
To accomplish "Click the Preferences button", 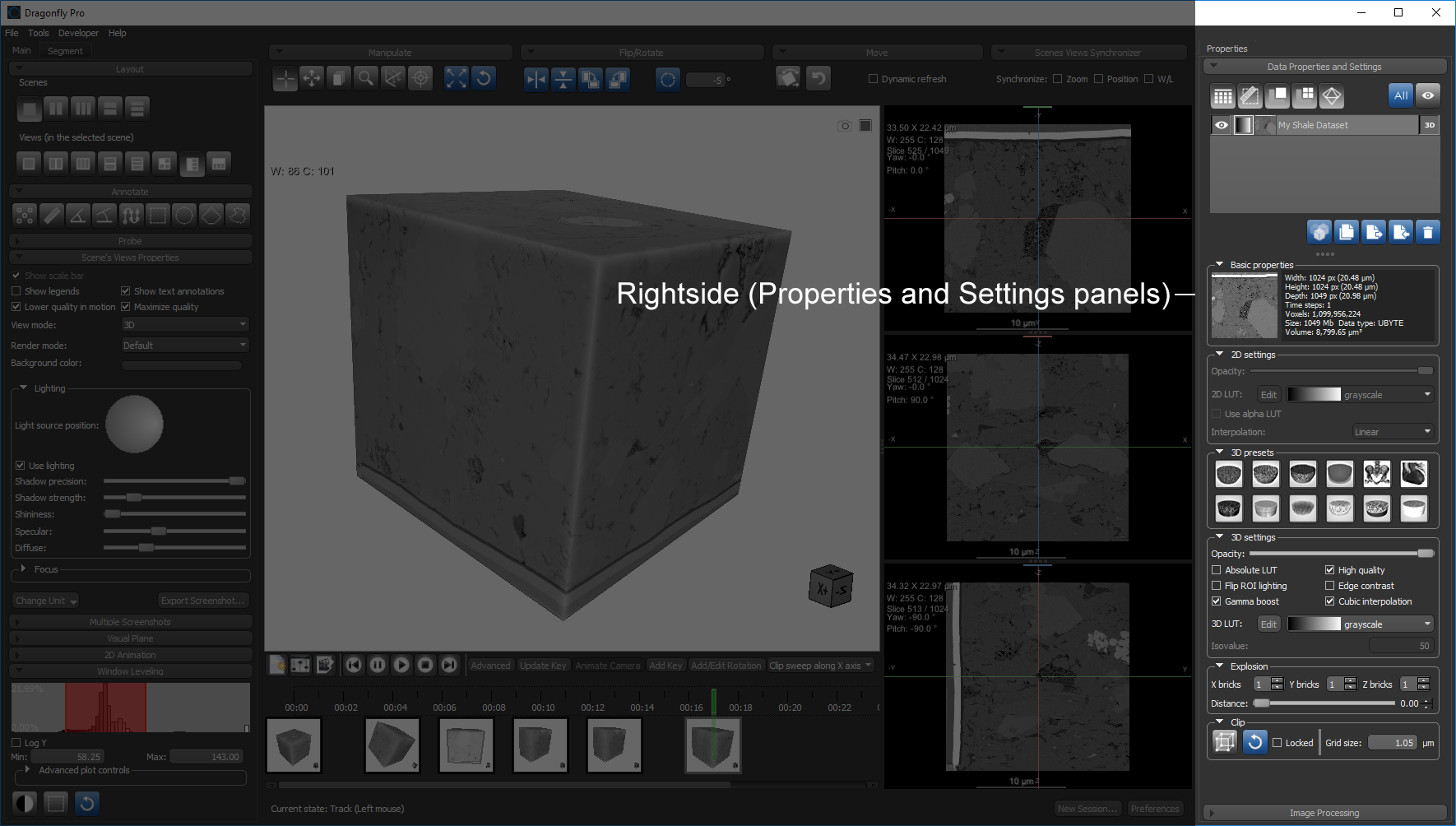I will click(1154, 809).
